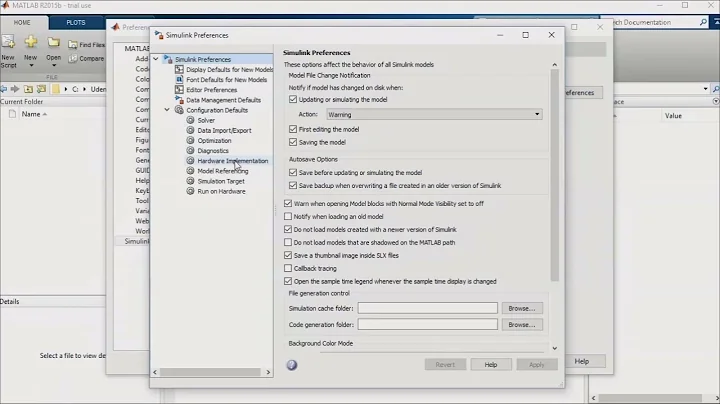Click the Find Files icon in MATLAB
720x404 pixels.
pyautogui.click(x=73, y=45)
